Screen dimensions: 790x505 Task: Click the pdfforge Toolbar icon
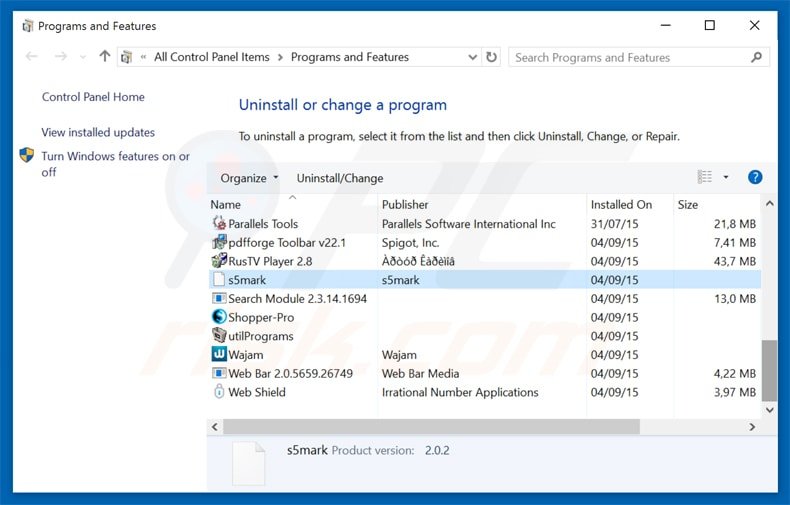(219, 242)
